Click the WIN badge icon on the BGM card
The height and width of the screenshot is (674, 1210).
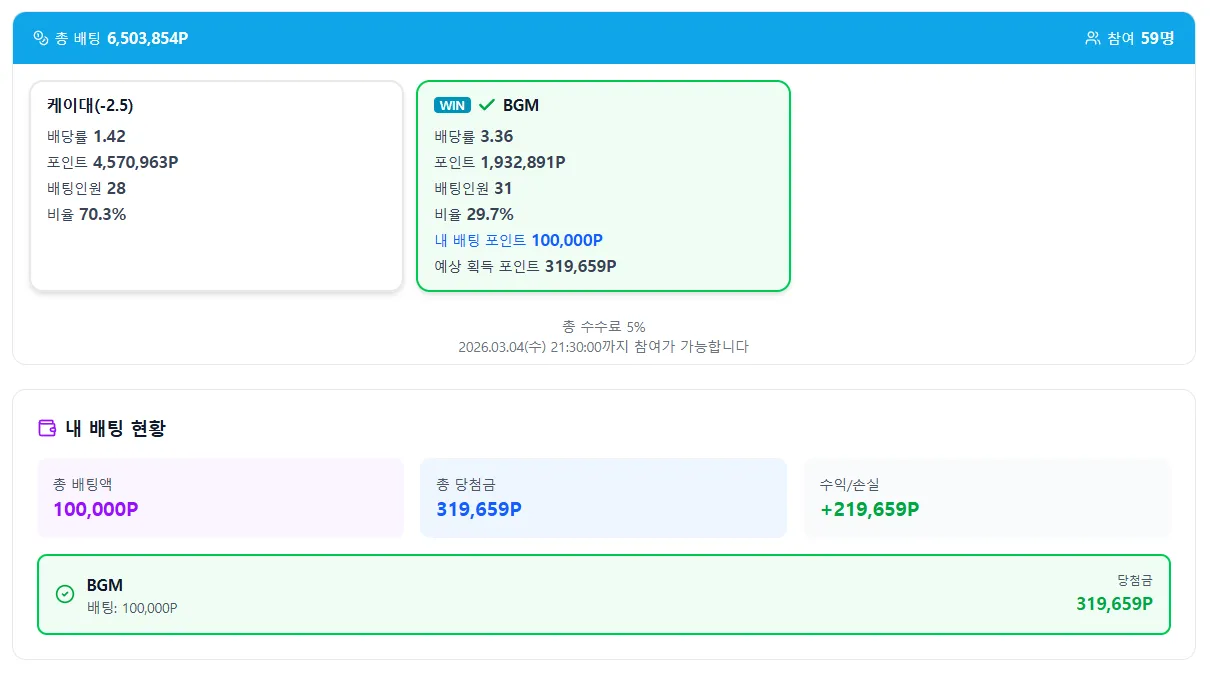[452, 104]
